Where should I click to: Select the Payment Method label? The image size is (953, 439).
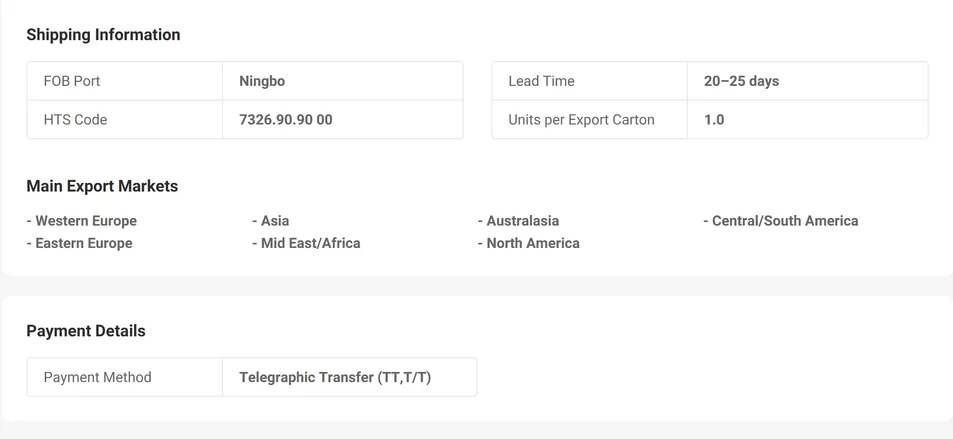(x=98, y=377)
